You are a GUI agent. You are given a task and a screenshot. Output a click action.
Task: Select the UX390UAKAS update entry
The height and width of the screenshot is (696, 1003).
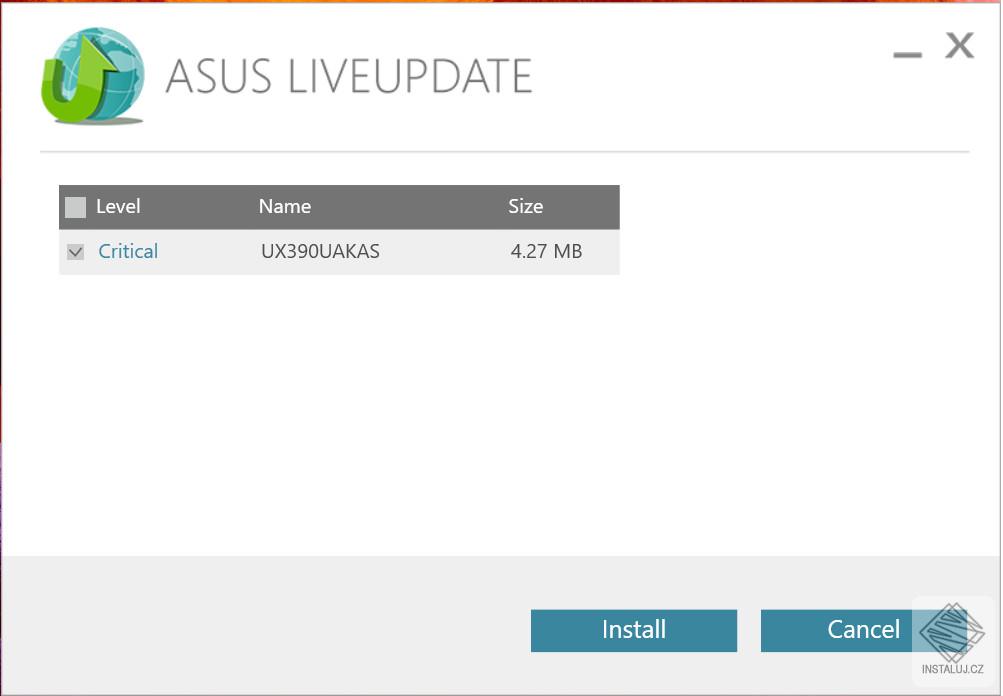click(x=320, y=252)
